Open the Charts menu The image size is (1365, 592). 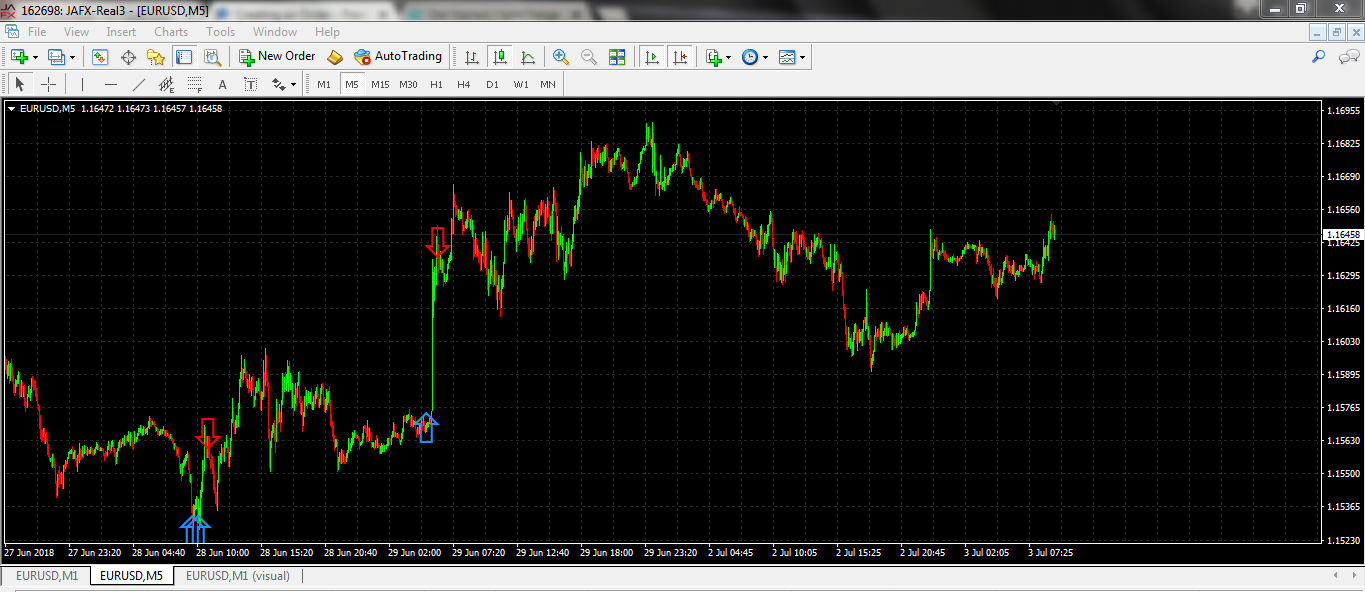(171, 32)
